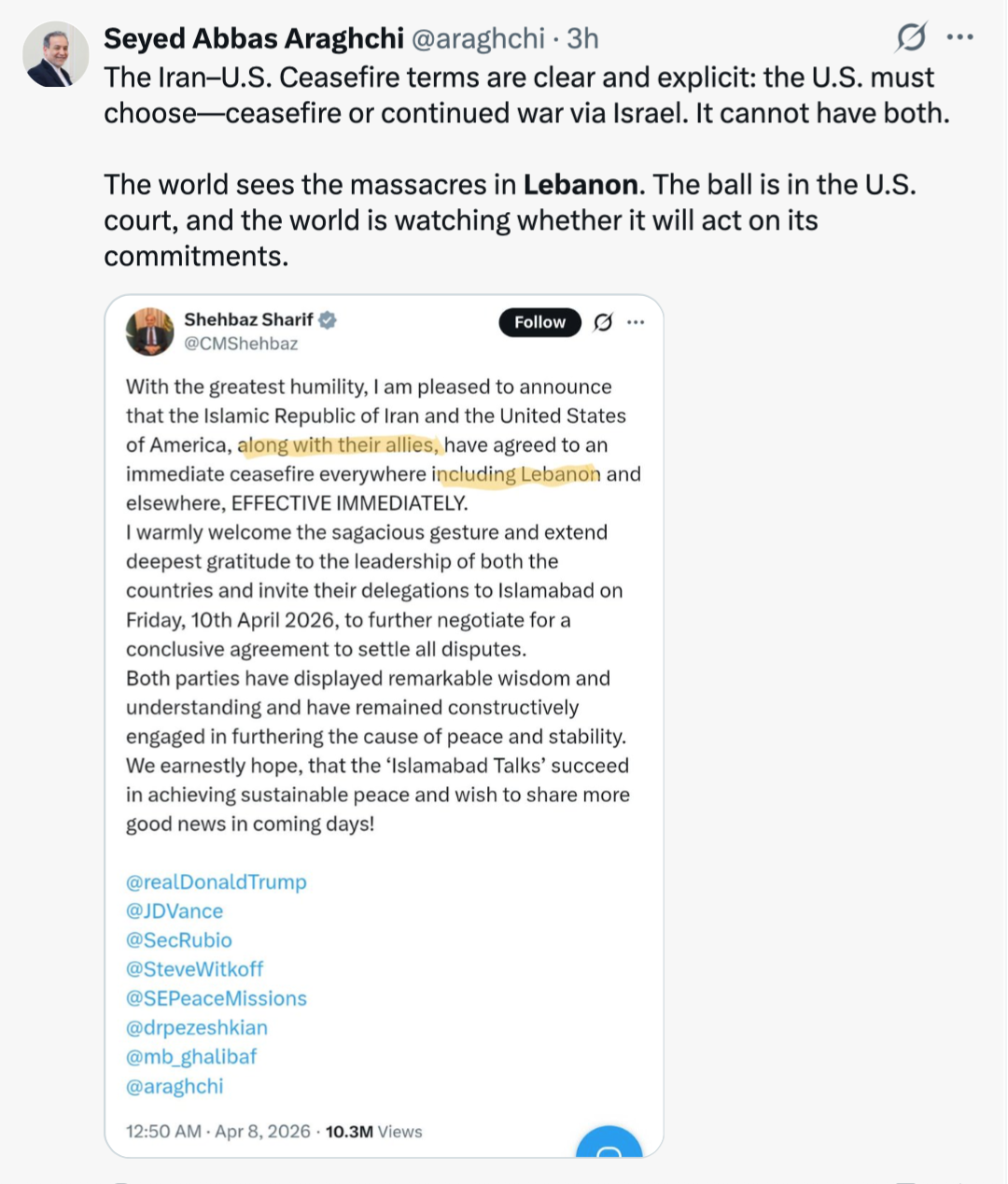This screenshot has width=1008, height=1184.
Task: Follow Shehbaz Sharif
Action: 539,322
